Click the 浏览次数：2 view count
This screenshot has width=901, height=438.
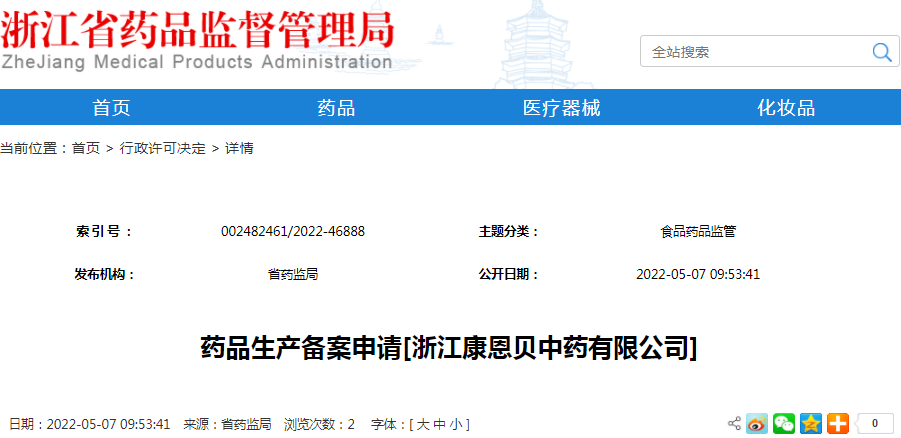[319, 425]
